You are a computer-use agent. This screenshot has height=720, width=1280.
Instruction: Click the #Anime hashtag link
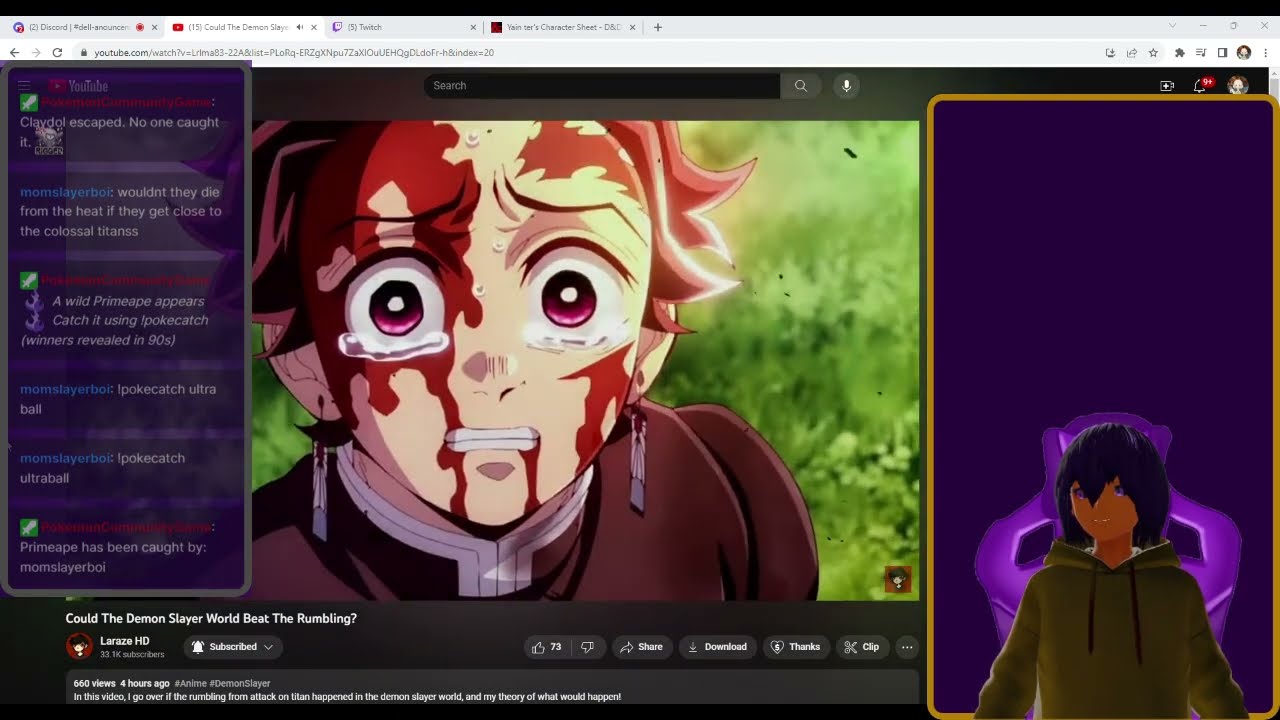pyautogui.click(x=190, y=684)
